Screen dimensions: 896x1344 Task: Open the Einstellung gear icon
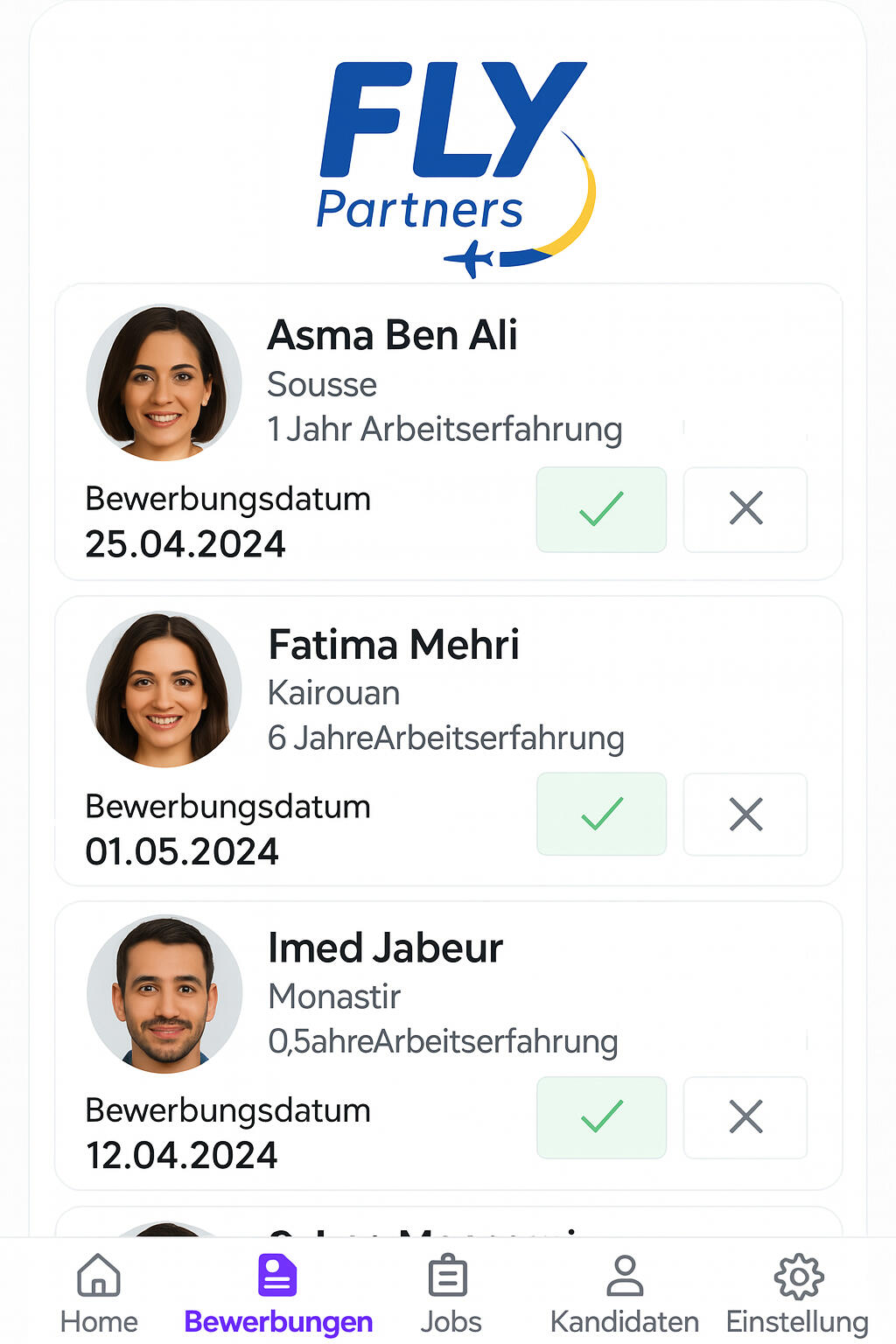(x=798, y=1276)
